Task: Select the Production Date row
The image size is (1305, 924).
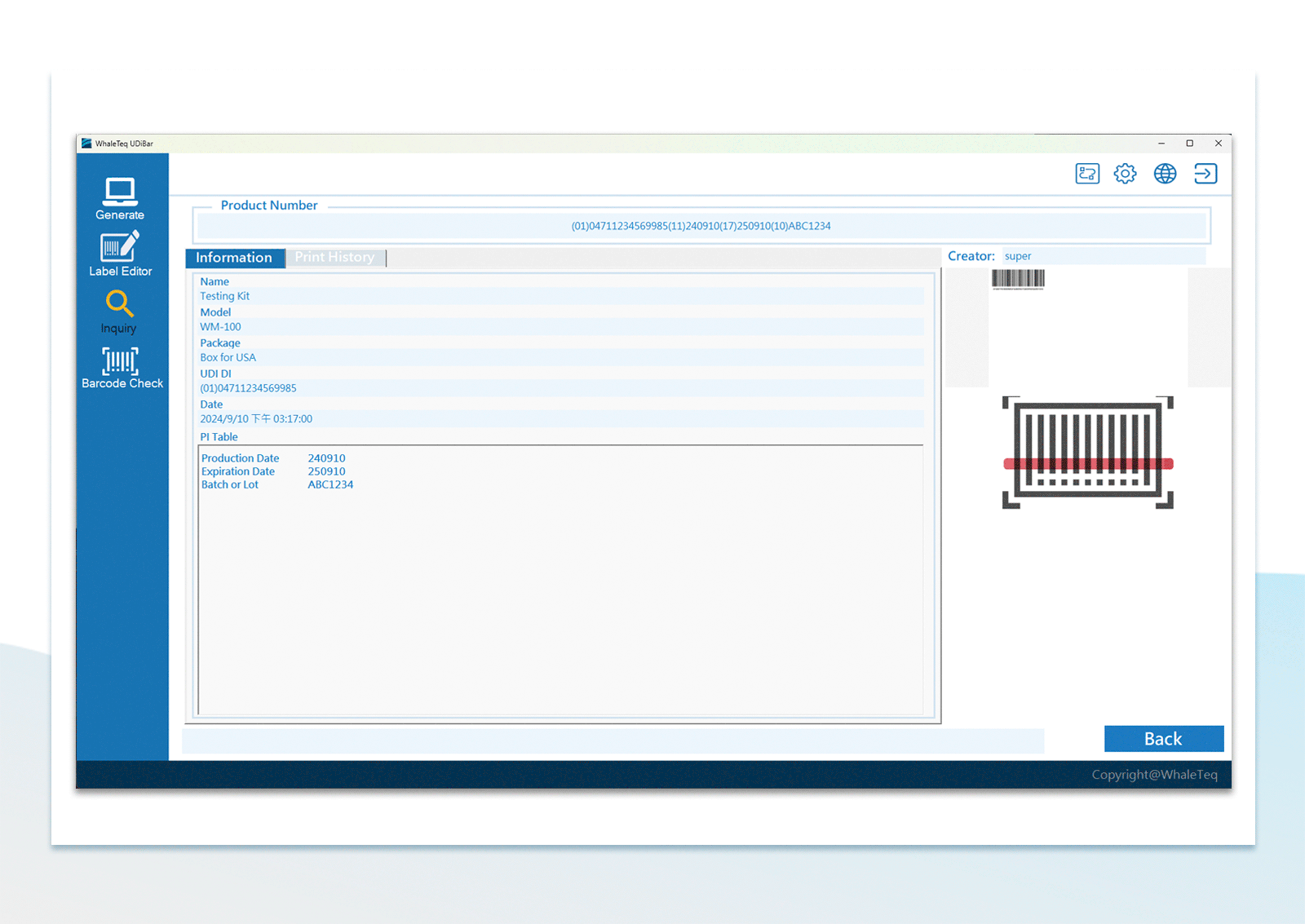Action: tap(277, 458)
